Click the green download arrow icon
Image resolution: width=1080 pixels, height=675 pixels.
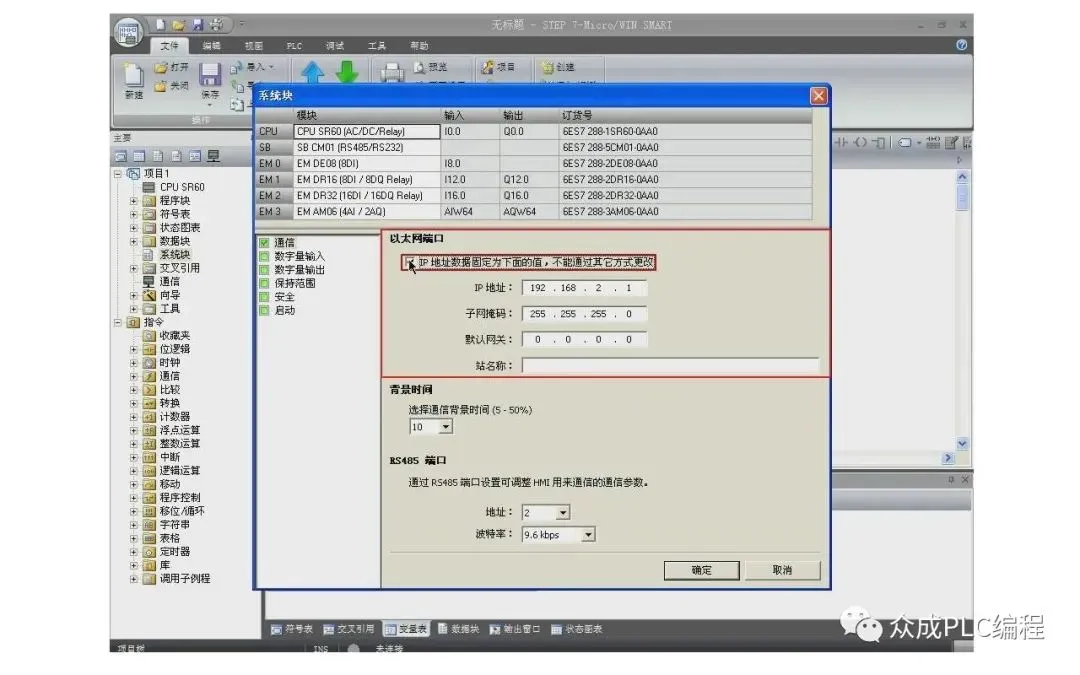coord(347,72)
